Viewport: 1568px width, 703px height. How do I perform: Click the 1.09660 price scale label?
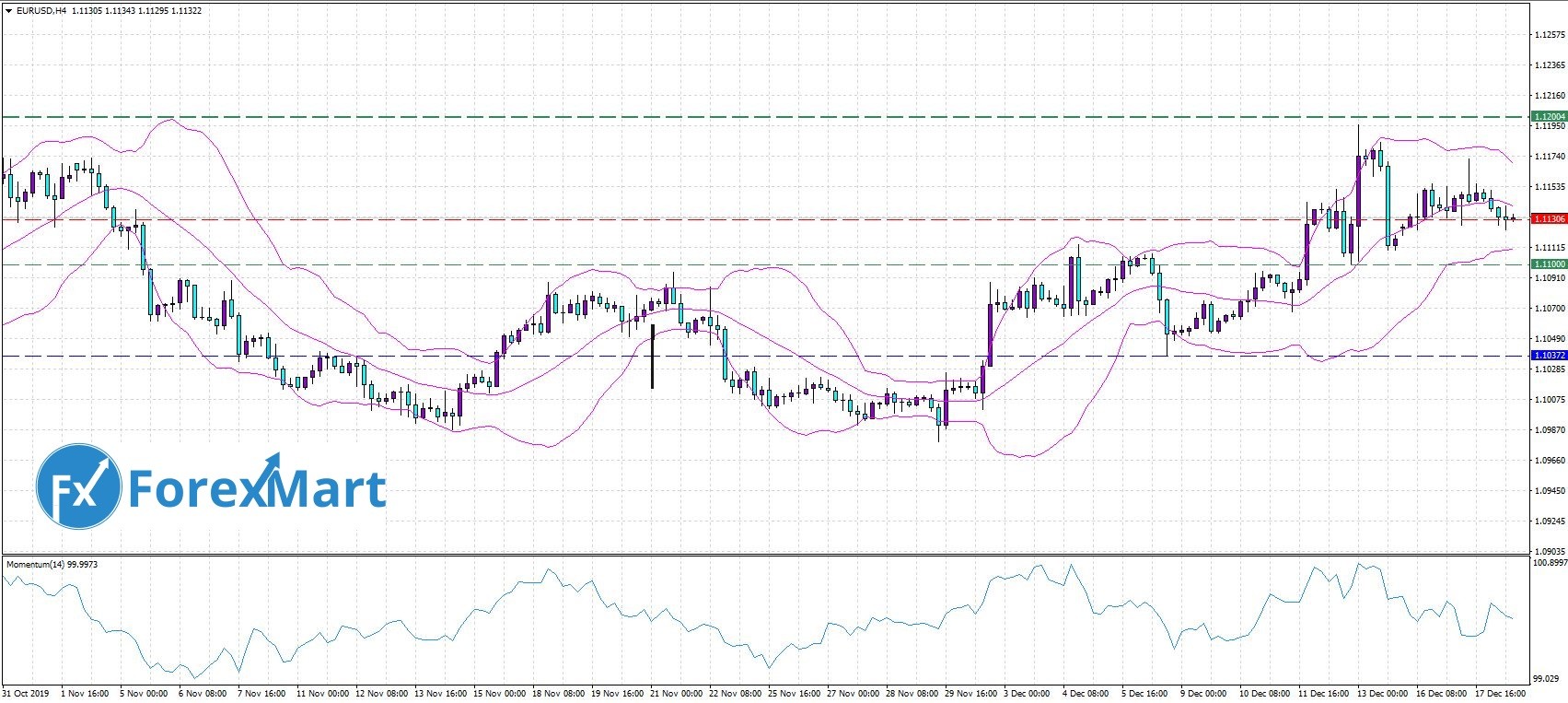[1549, 460]
